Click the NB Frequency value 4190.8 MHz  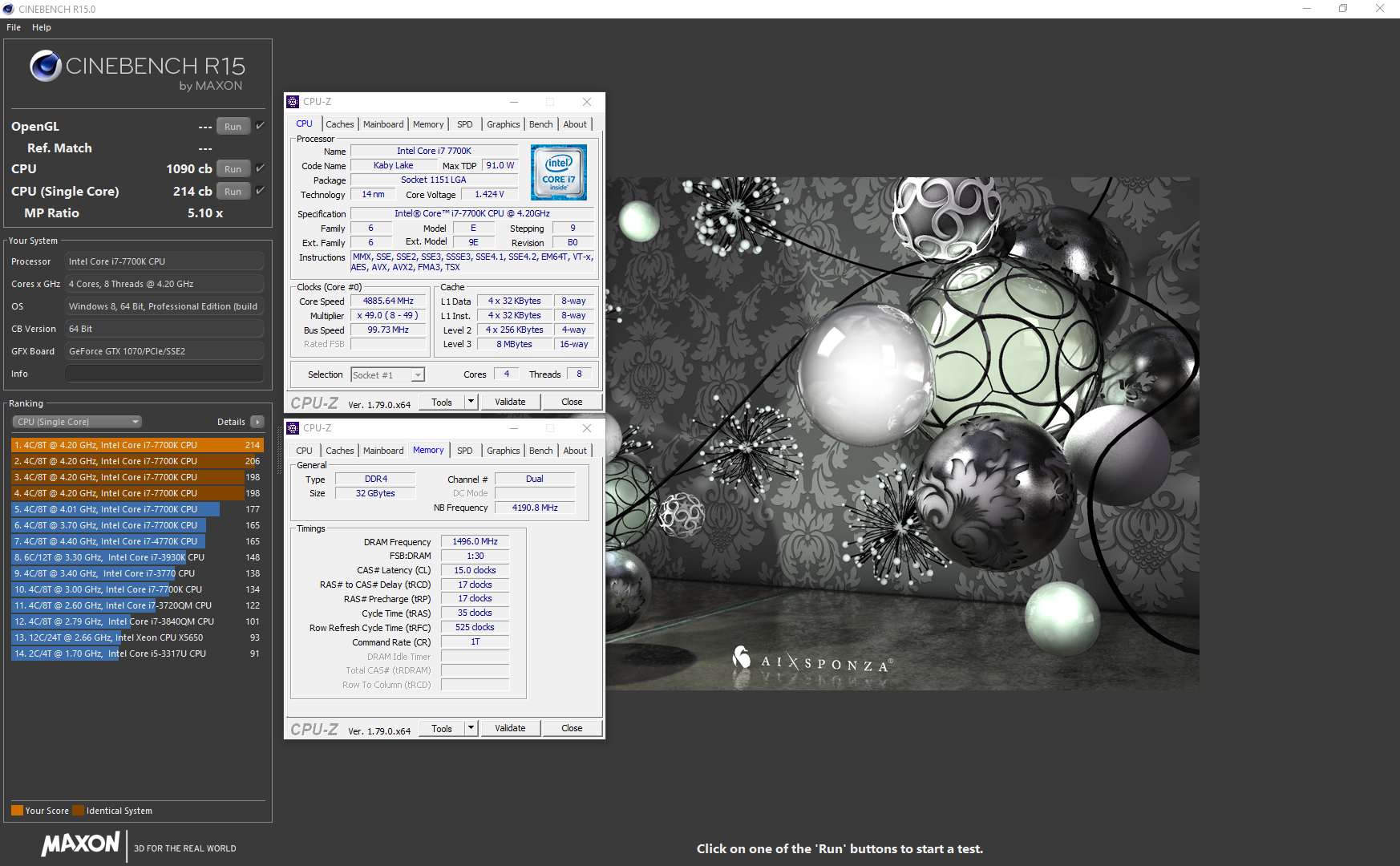tap(536, 508)
